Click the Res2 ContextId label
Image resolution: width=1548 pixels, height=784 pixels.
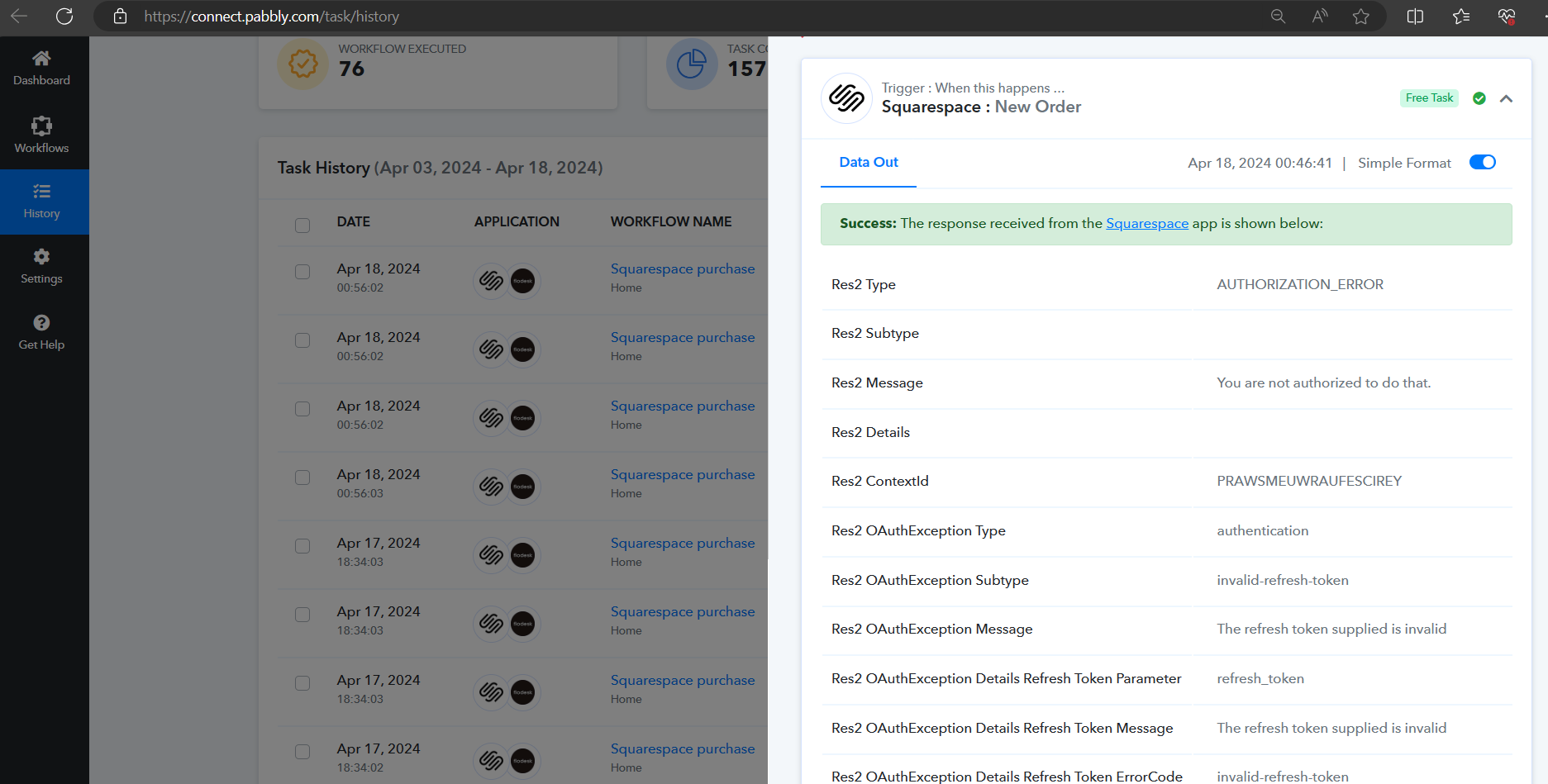(880, 482)
